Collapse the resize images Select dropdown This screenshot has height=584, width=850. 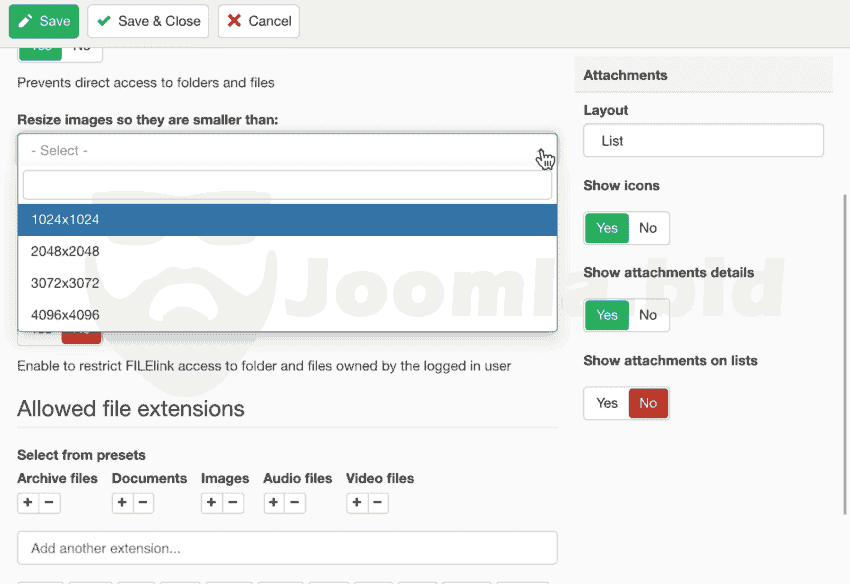pos(287,150)
